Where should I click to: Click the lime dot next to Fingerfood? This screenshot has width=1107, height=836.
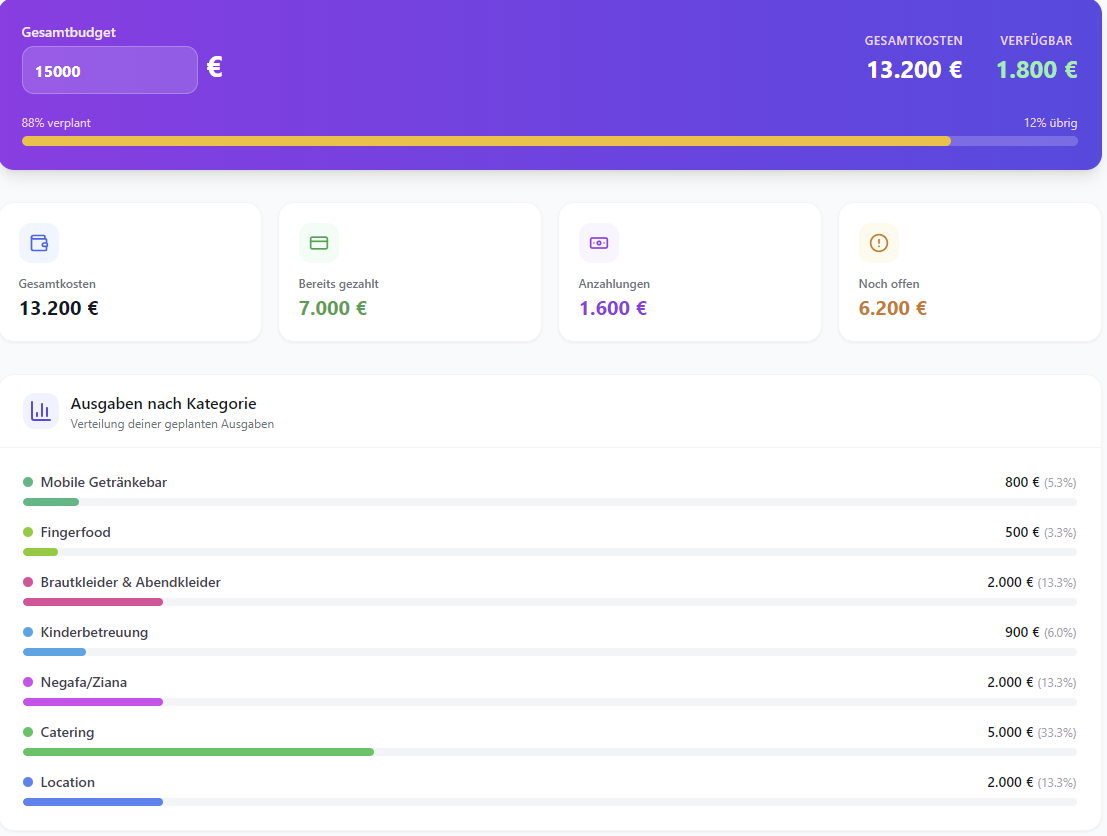[x=28, y=532]
